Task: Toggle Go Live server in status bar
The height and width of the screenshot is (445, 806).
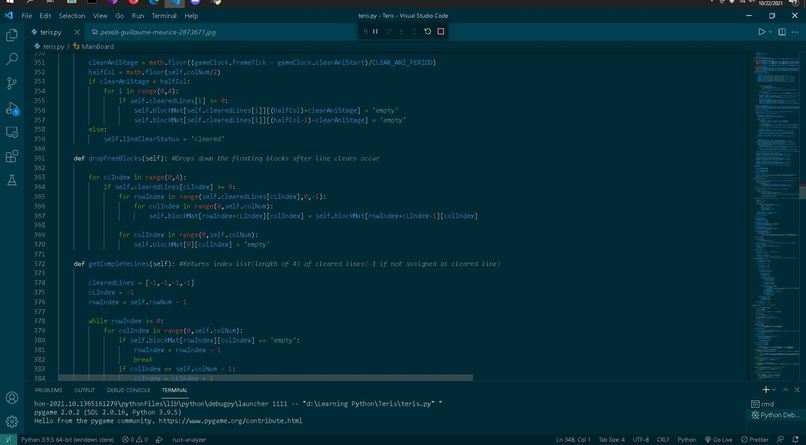Action: [718, 439]
